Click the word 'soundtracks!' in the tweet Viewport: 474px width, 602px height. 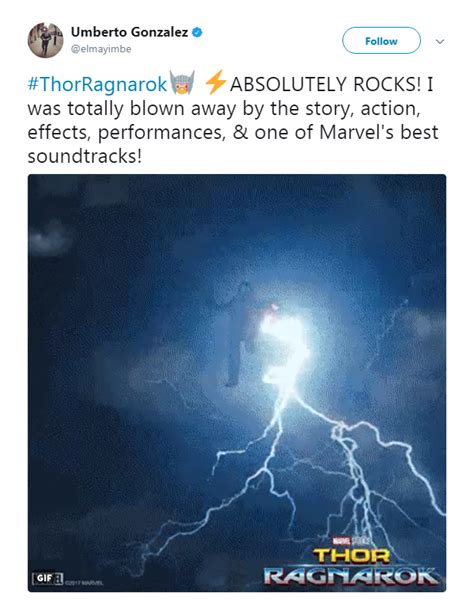tap(85, 156)
